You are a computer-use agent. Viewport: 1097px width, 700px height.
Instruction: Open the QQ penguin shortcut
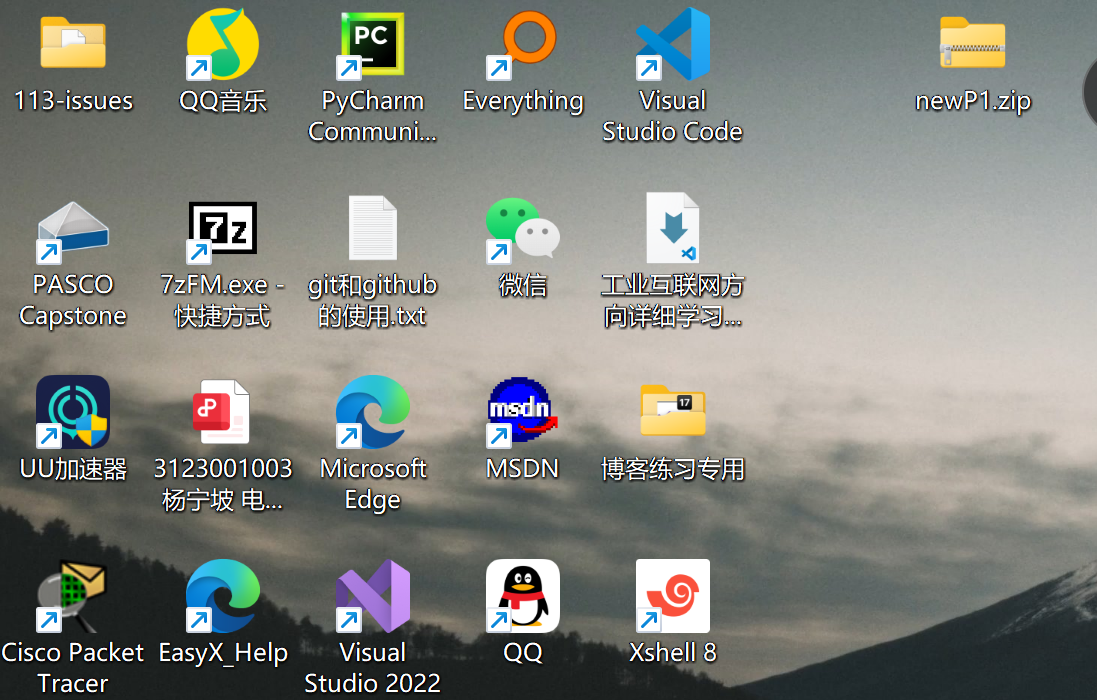(x=523, y=596)
